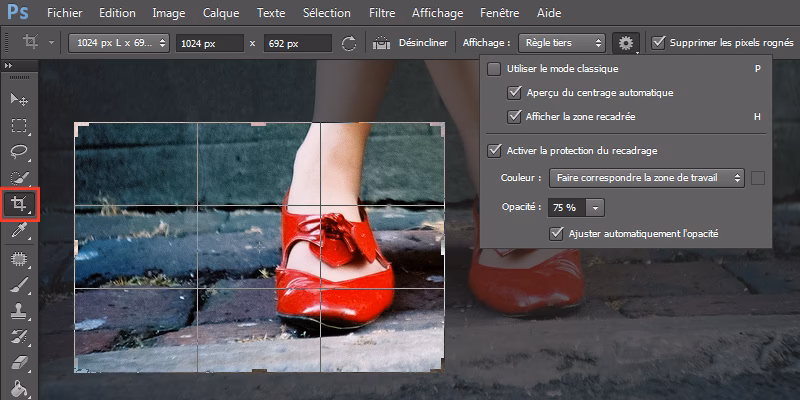The image size is (800, 400).
Task: Open the Règle tiers overlay dropdown
Action: click(x=562, y=43)
